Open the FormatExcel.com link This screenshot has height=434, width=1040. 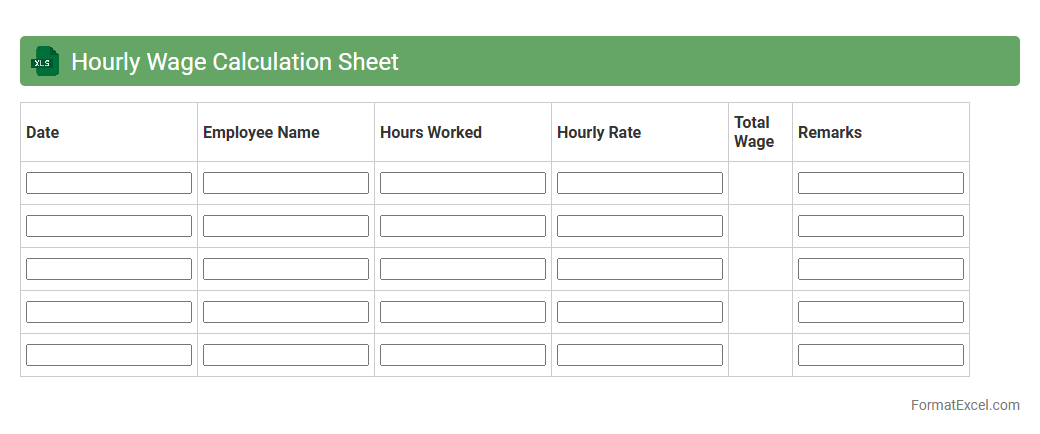coord(965,405)
